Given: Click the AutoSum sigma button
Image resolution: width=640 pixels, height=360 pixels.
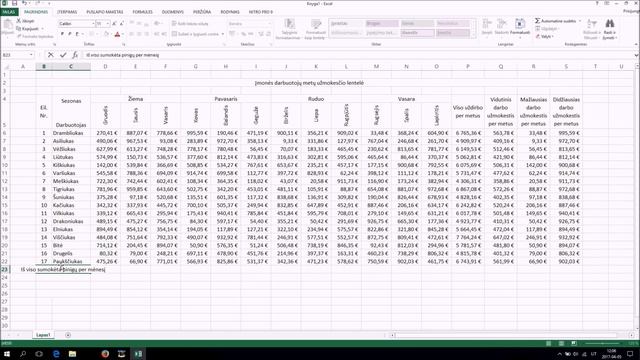Looking at the screenshot, I should pyautogui.click(x=556, y=21).
